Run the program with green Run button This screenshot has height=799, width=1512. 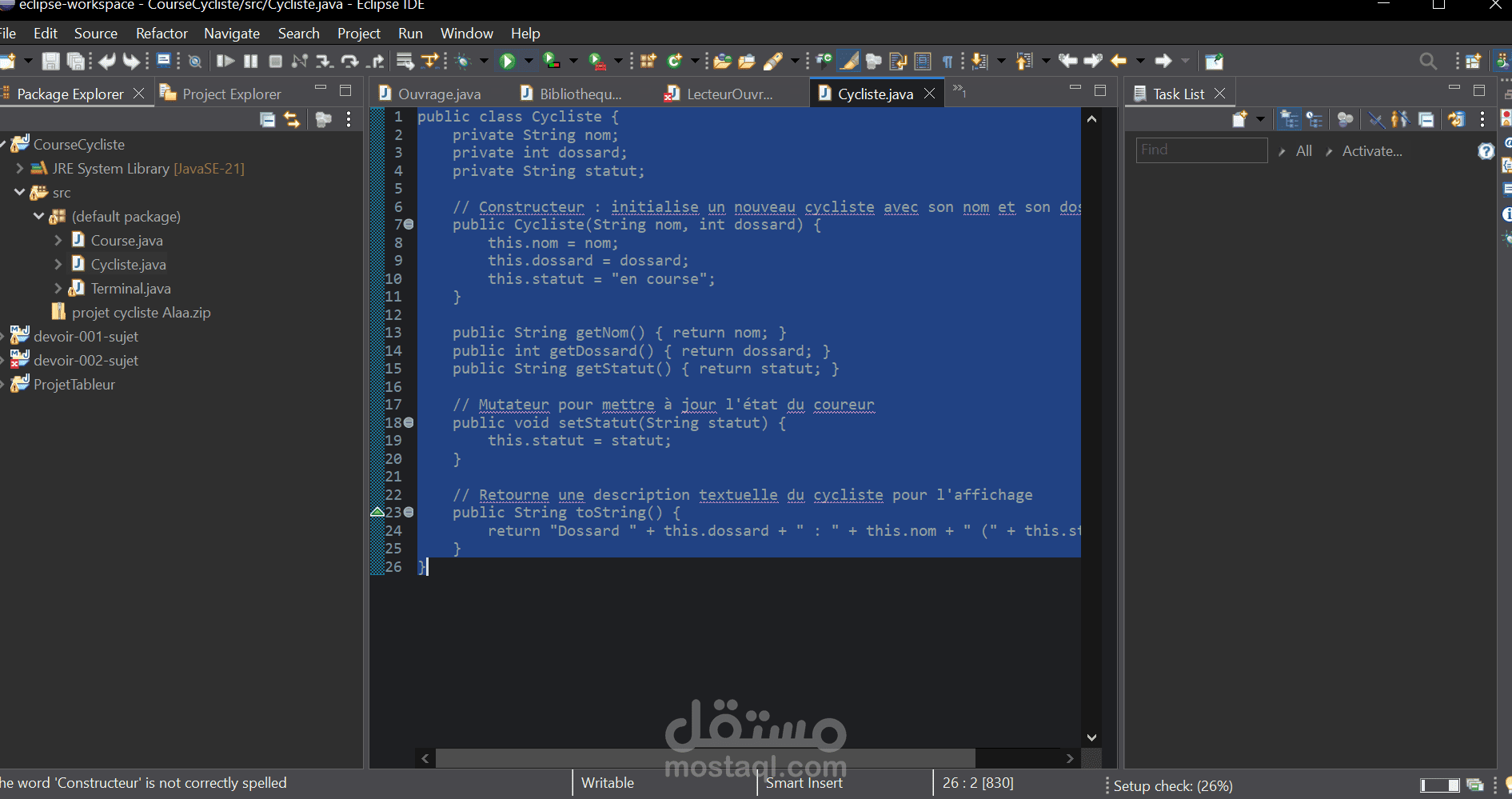508,61
